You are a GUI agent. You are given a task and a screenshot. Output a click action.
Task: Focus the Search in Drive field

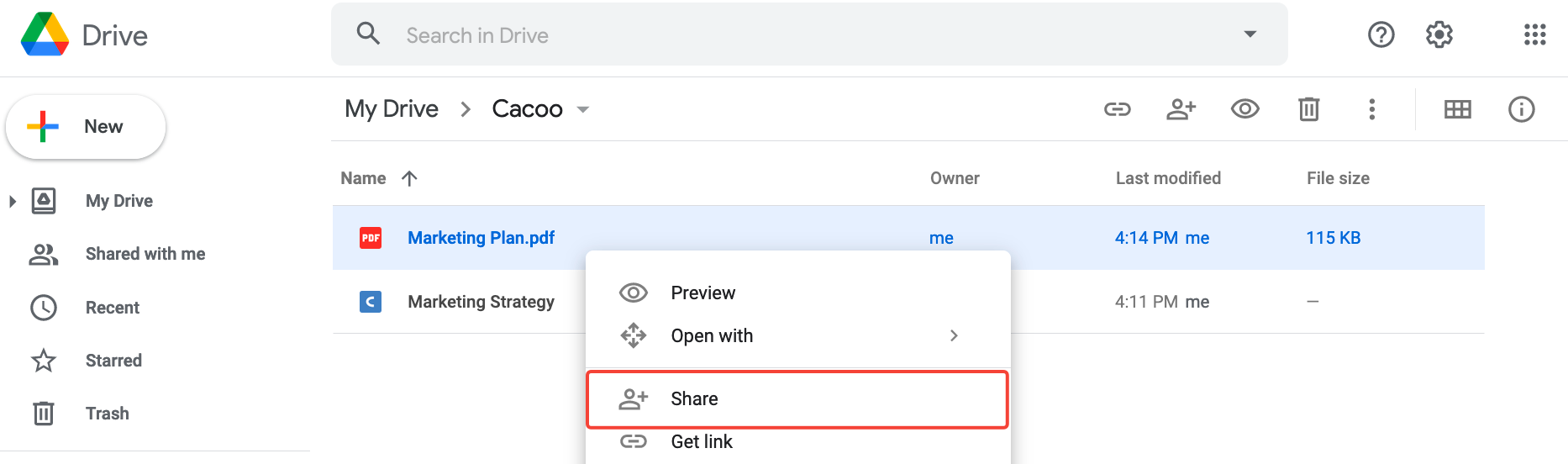[808, 34]
